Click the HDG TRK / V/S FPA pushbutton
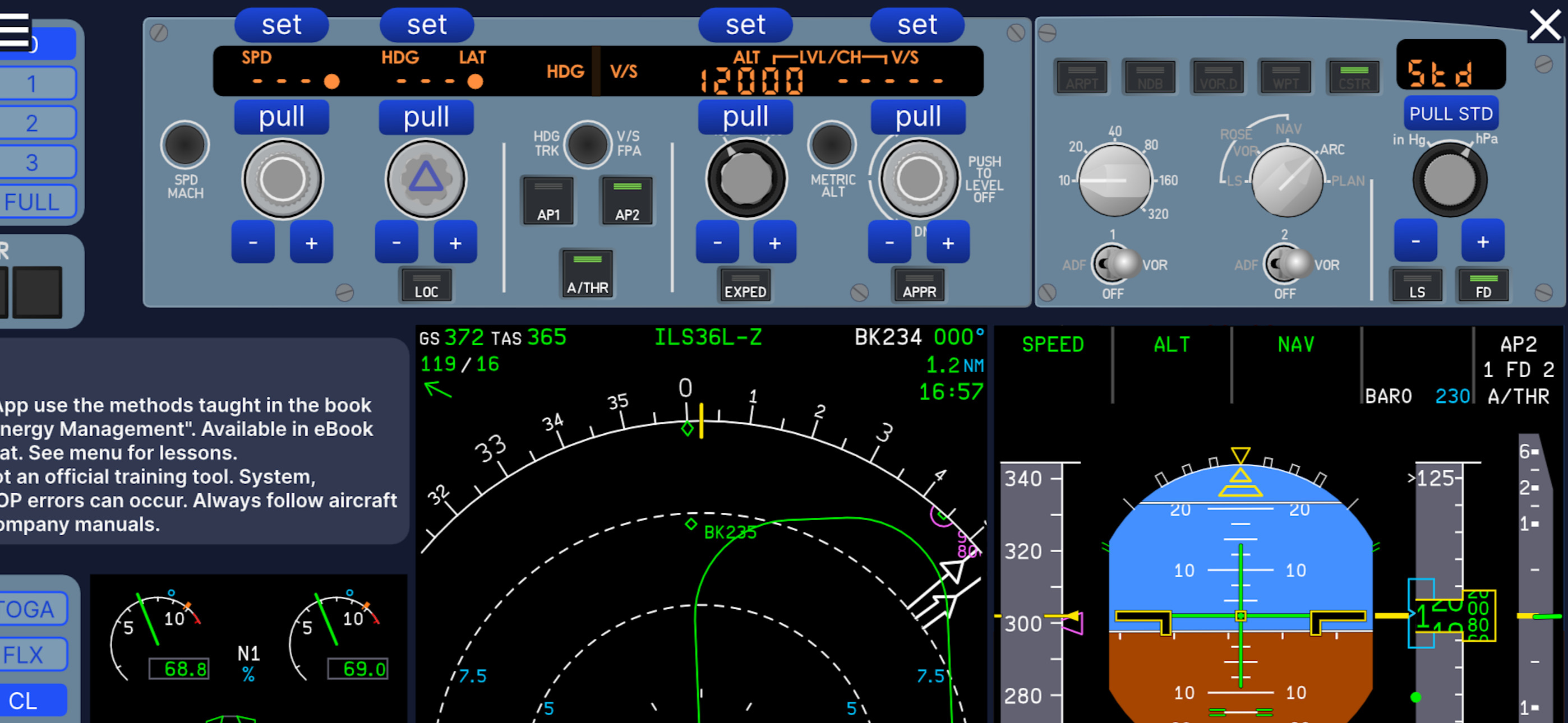1568x723 pixels. coord(587,145)
